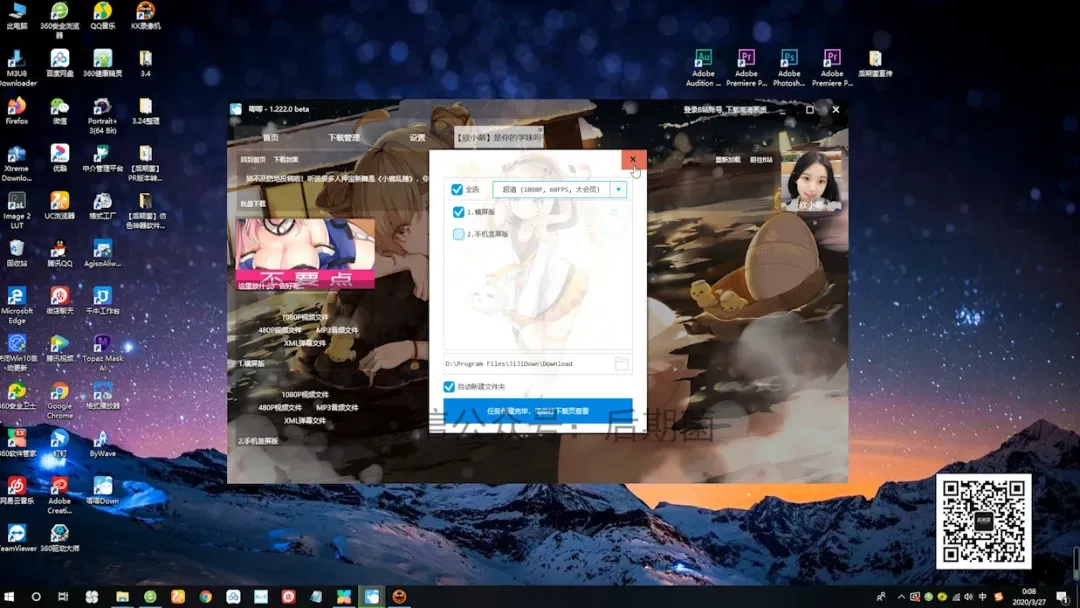The height and width of the screenshot is (608, 1080).
Task: Click the login Bilibili account link
Action: click(725, 109)
